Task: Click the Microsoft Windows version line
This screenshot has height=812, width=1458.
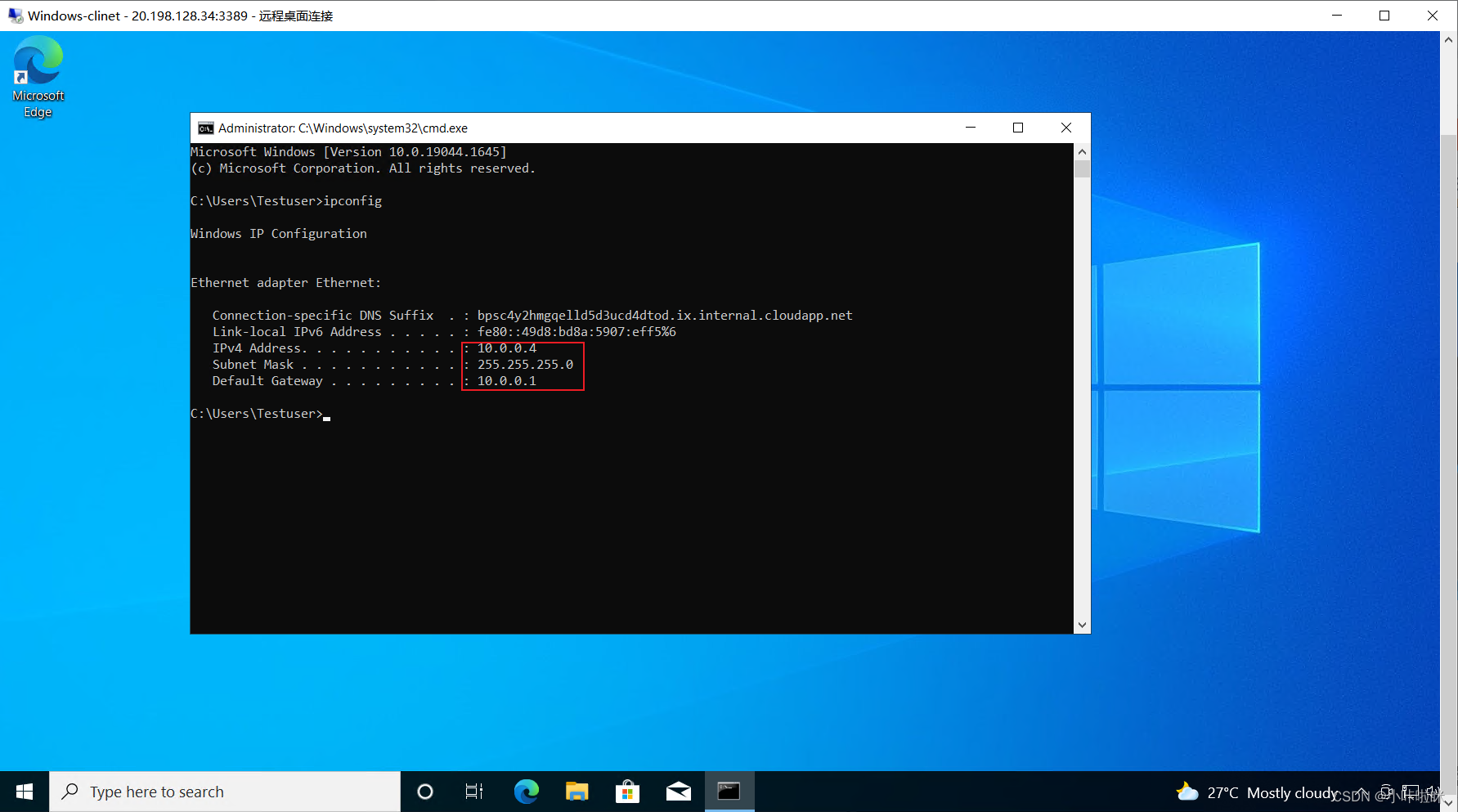Action: pos(349,152)
